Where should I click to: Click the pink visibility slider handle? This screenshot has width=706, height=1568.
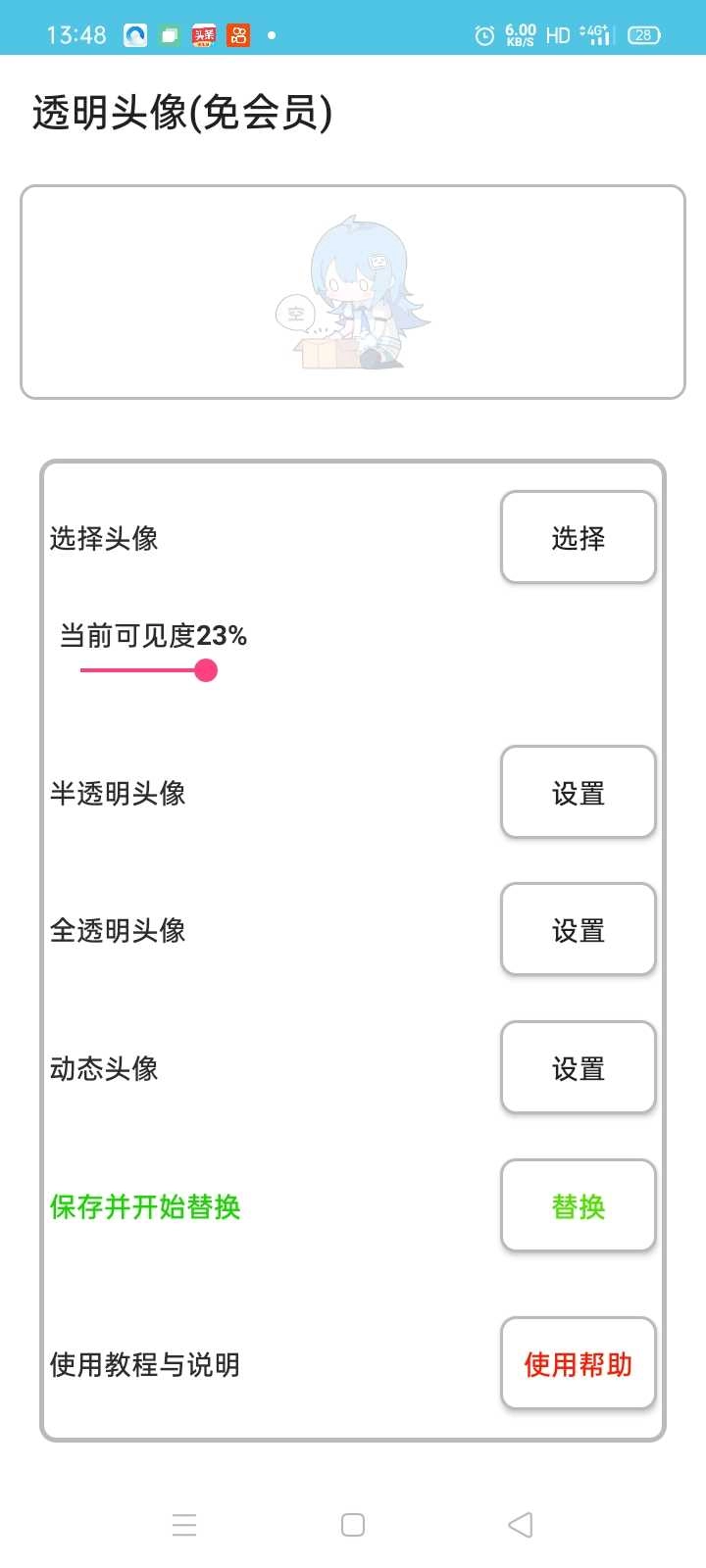pos(206,670)
